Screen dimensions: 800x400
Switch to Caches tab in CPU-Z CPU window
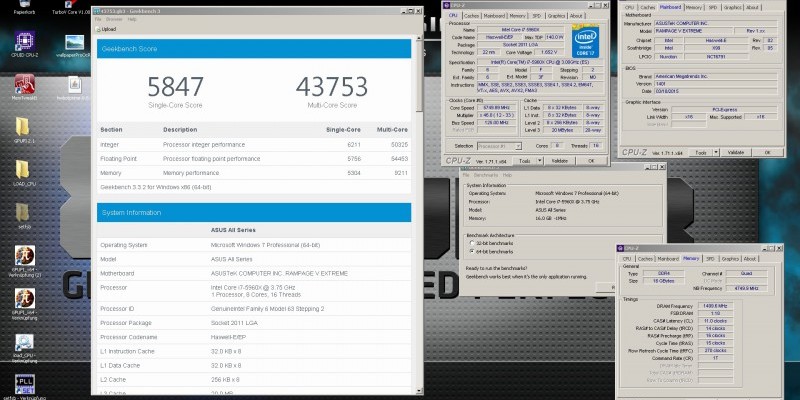pos(471,16)
